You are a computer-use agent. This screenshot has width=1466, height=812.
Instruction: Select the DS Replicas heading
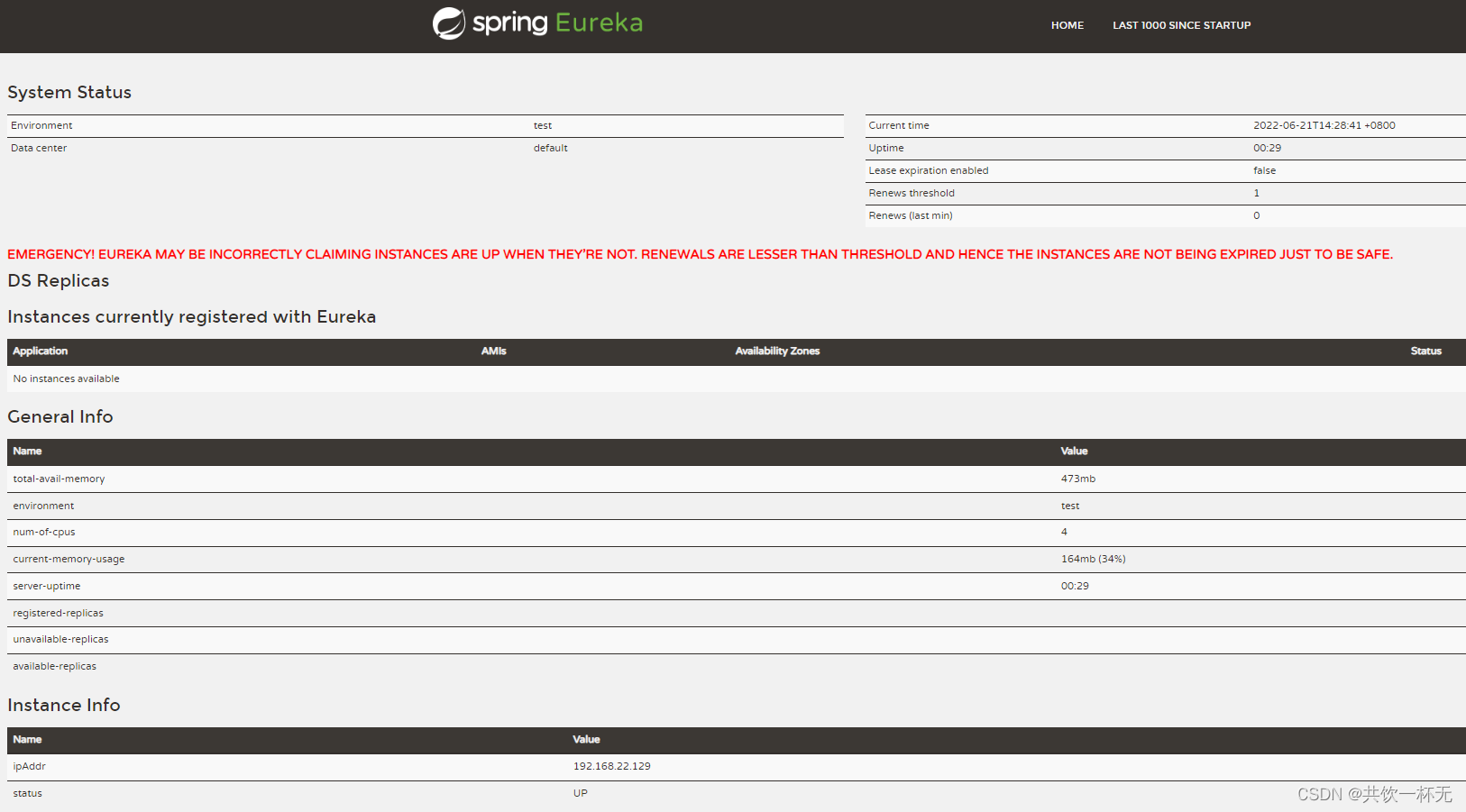click(58, 280)
